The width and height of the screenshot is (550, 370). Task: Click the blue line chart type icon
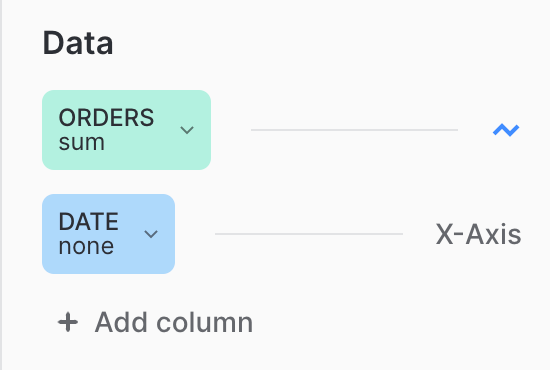click(x=506, y=130)
